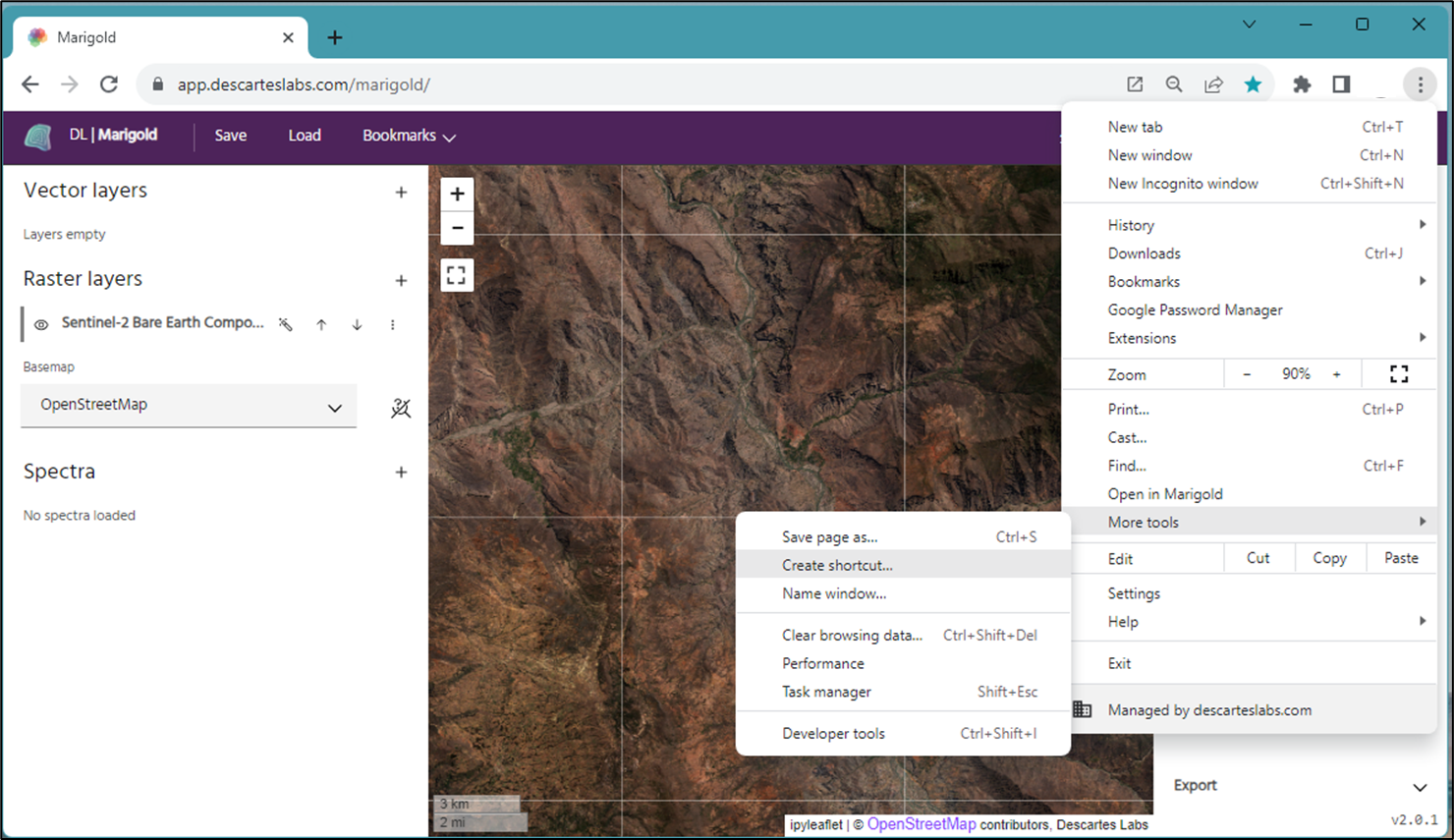
Task: Click the Chrome three-dot menu button
Action: (x=1420, y=84)
